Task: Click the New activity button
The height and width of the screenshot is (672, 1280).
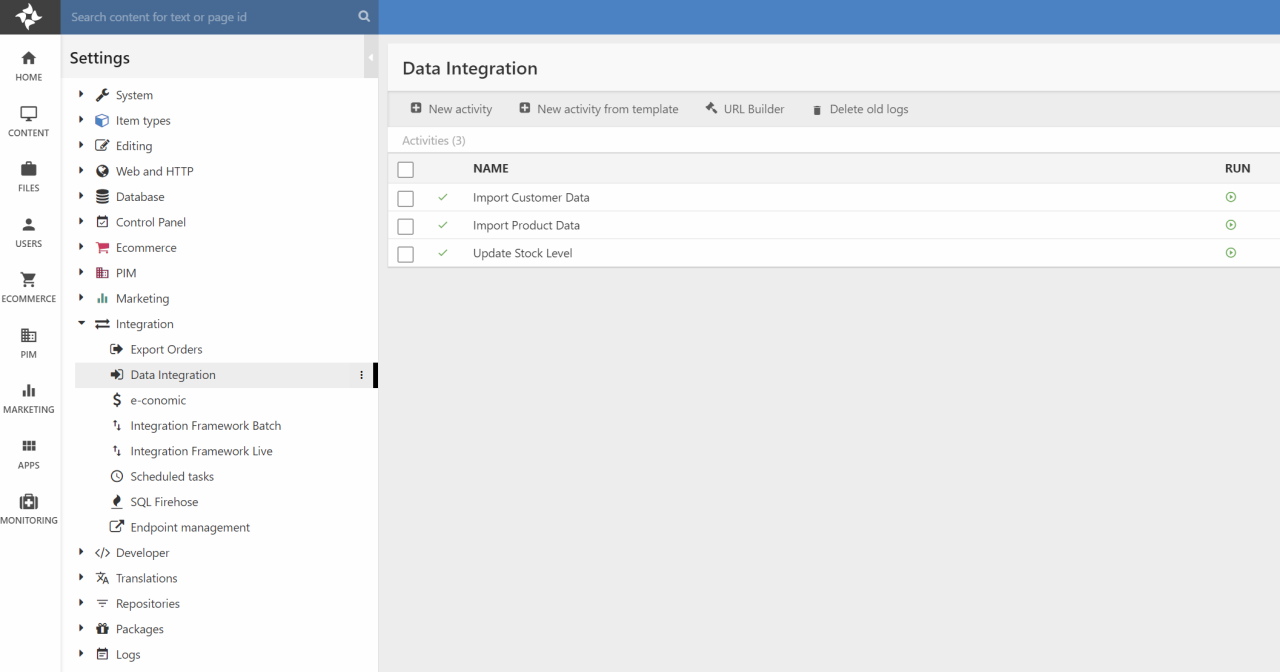Action: pyautogui.click(x=451, y=109)
